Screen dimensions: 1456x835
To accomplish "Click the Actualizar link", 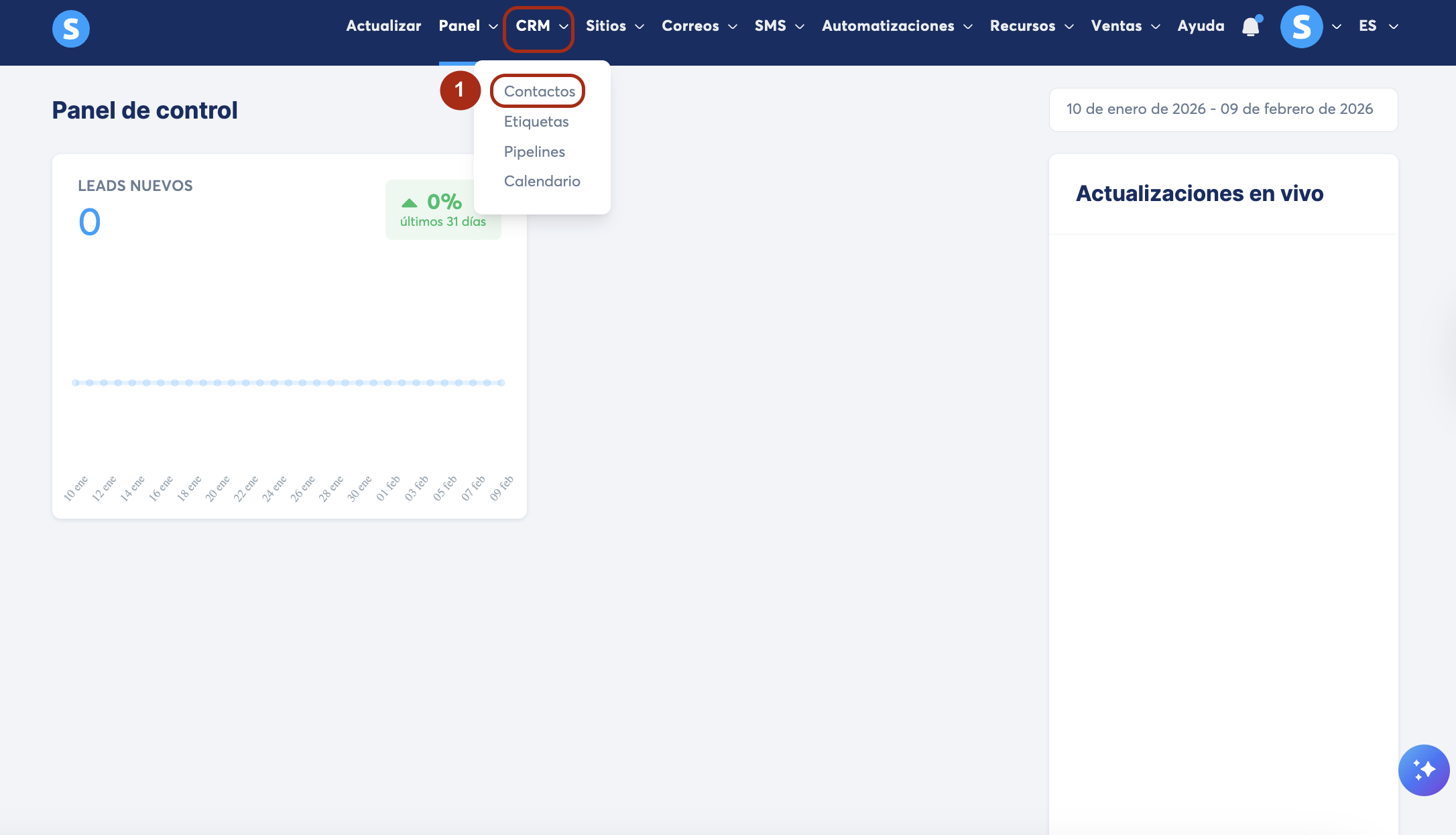I will [x=383, y=26].
